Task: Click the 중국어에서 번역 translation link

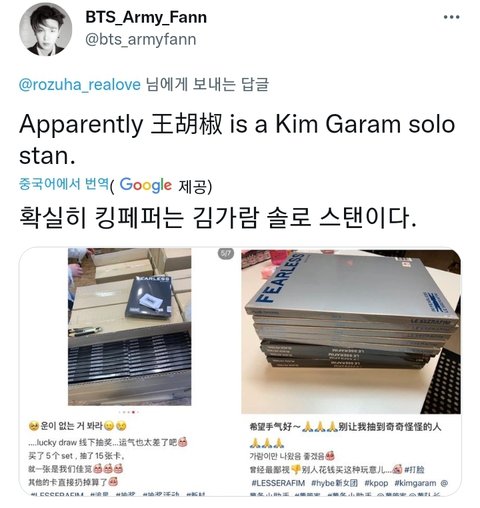Action: pyautogui.click(x=64, y=184)
